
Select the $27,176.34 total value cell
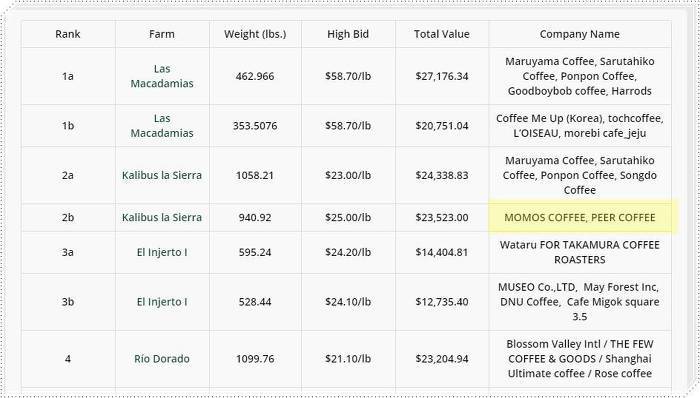(442, 76)
